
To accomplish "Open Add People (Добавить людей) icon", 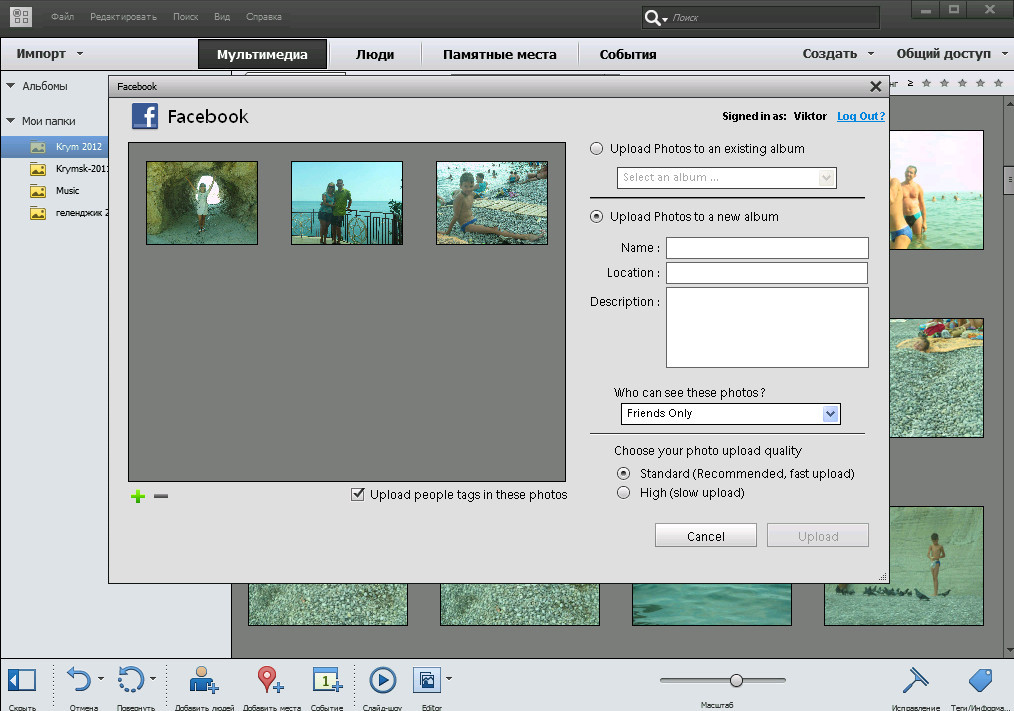I will [x=204, y=680].
